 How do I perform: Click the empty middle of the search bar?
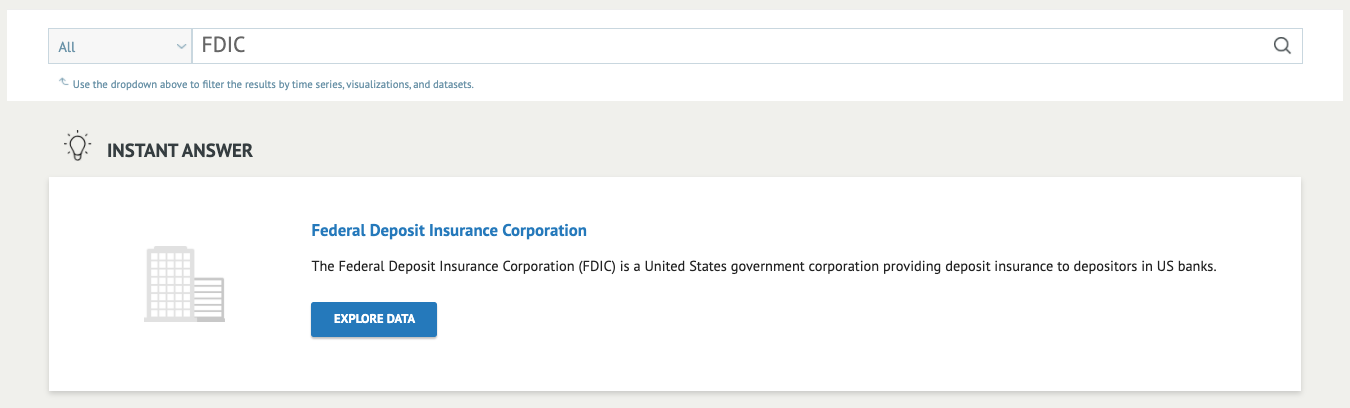[750, 46]
